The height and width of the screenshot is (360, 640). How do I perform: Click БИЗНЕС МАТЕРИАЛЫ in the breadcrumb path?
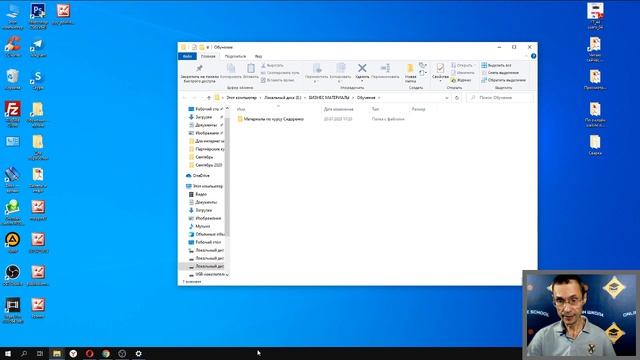click(329, 98)
